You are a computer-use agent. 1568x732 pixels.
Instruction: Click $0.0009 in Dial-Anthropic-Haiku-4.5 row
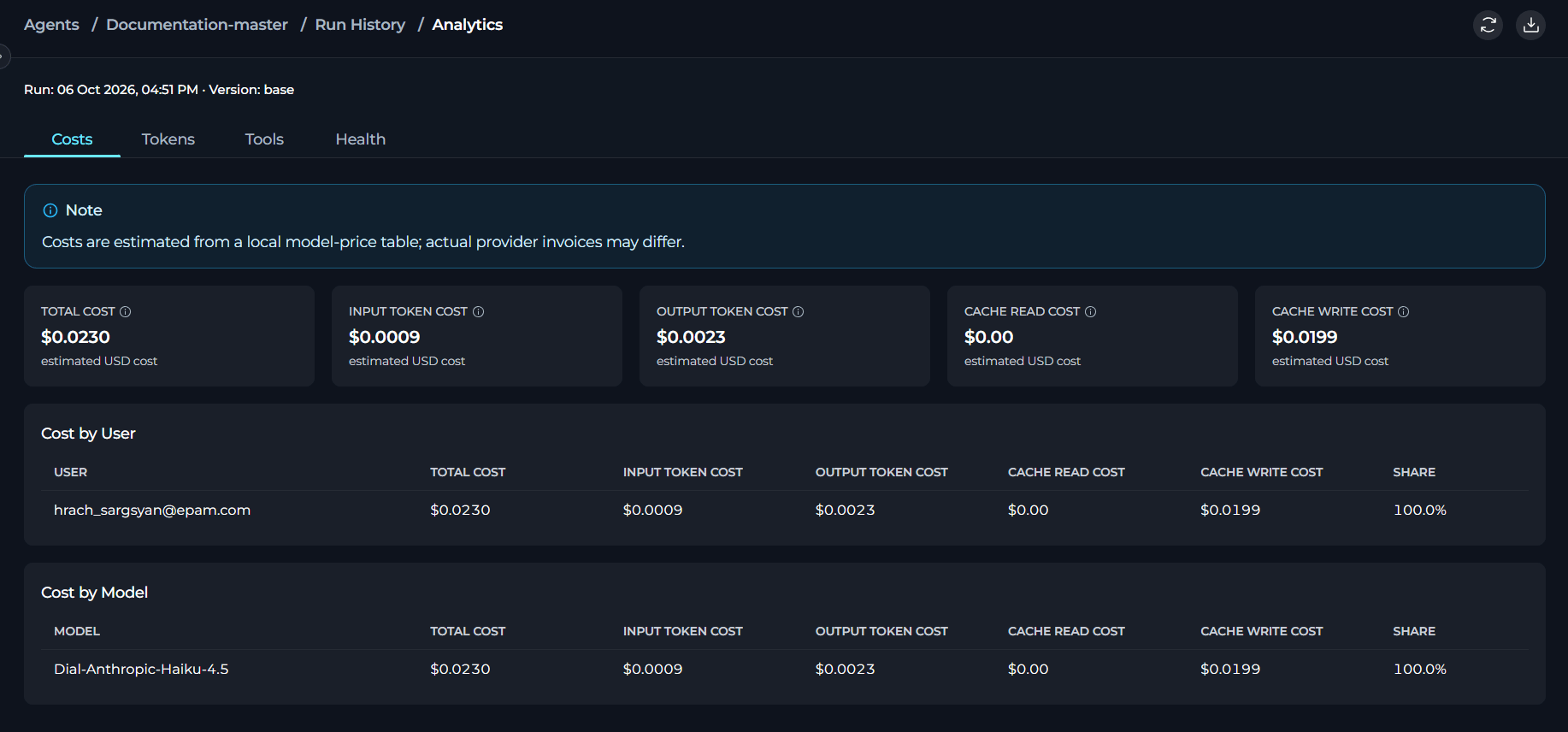point(653,670)
